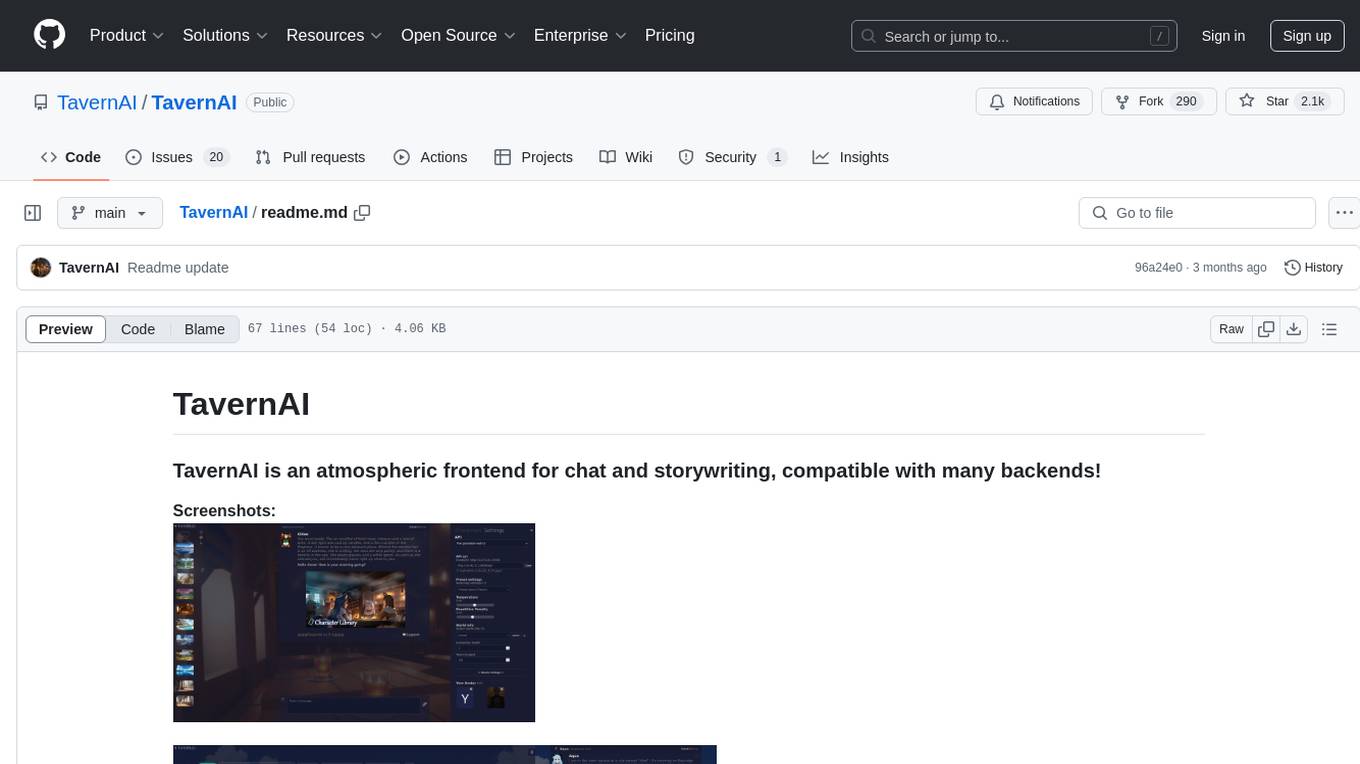
Task: Select the Preview view
Action: point(66,329)
